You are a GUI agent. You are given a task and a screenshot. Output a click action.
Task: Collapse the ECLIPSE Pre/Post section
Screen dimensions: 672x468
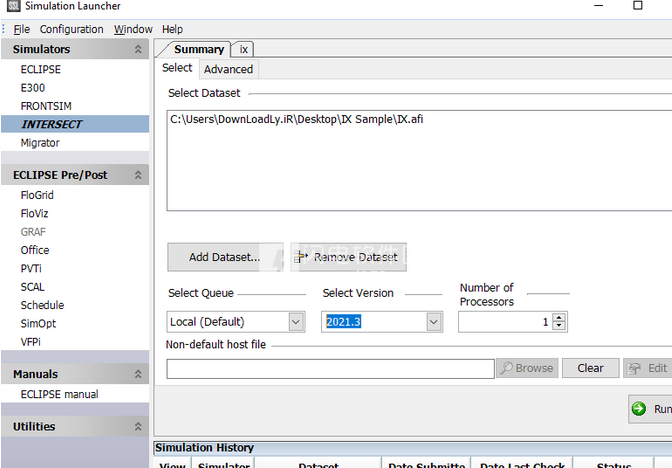click(137, 175)
